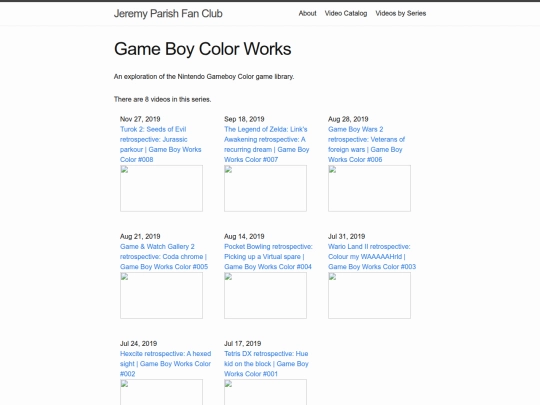Click the Aug 21, 2019 date text
This screenshot has height=405, width=540.
[x=140, y=237]
